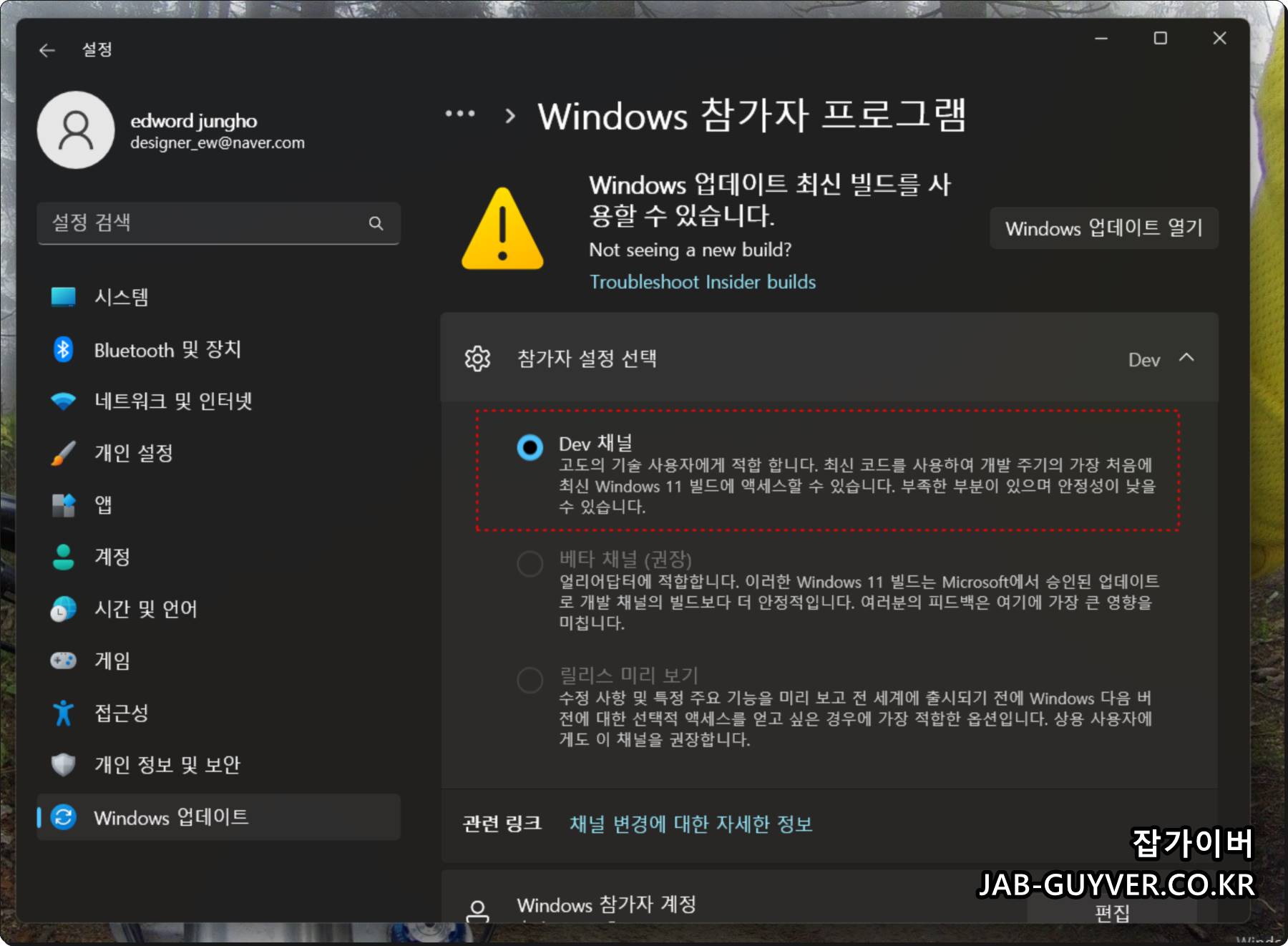1288x946 pixels.
Task: Click the 시스템 monitor icon
Action: 64,297
